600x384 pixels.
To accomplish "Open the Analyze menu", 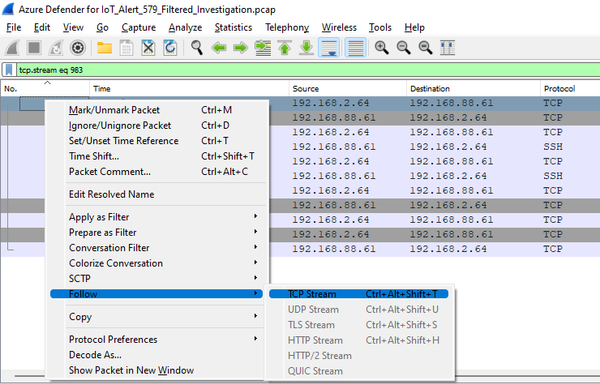I will point(185,28).
